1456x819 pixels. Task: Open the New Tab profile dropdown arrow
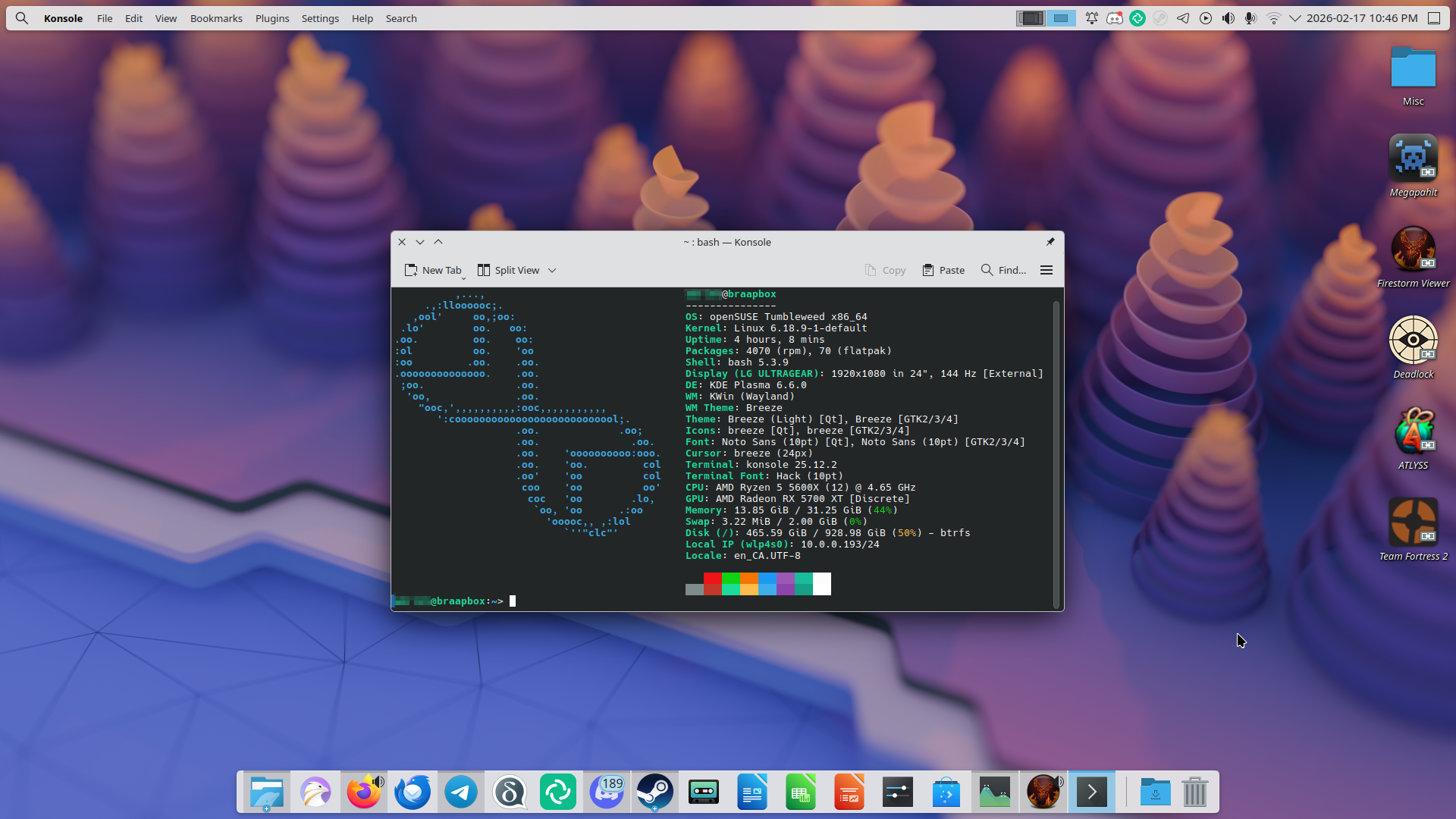(463, 278)
